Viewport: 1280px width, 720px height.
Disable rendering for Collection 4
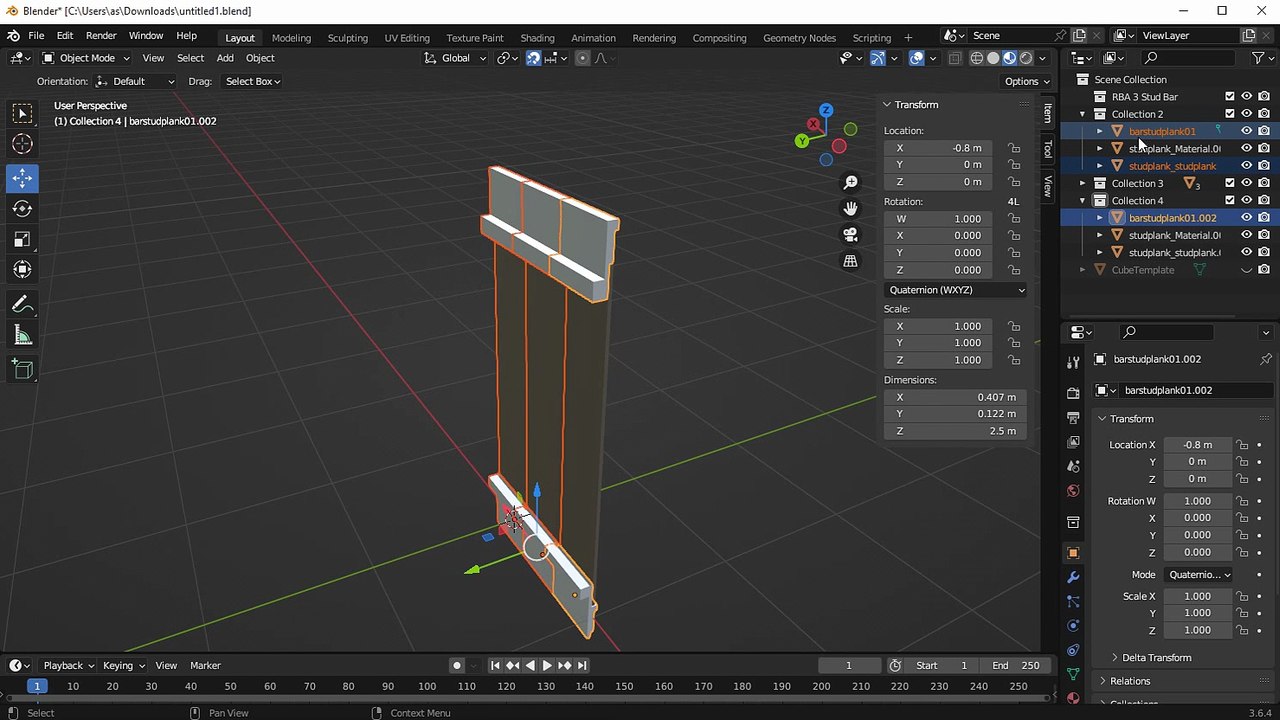click(x=1264, y=200)
